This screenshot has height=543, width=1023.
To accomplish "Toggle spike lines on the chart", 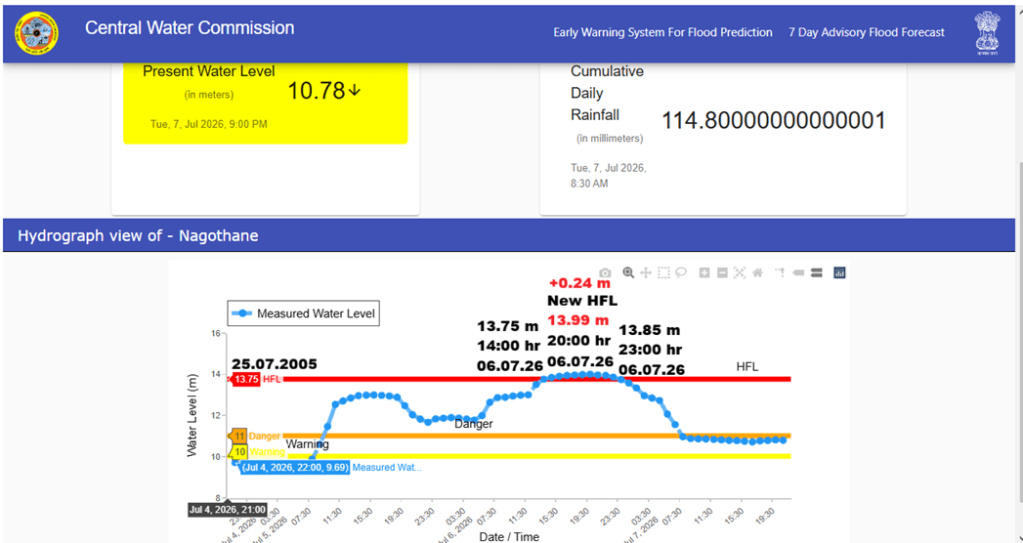I will [x=780, y=273].
